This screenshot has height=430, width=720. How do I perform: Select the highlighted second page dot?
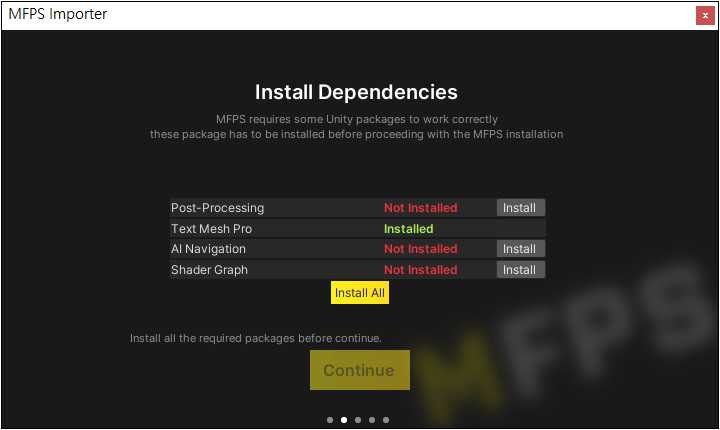coord(344,420)
